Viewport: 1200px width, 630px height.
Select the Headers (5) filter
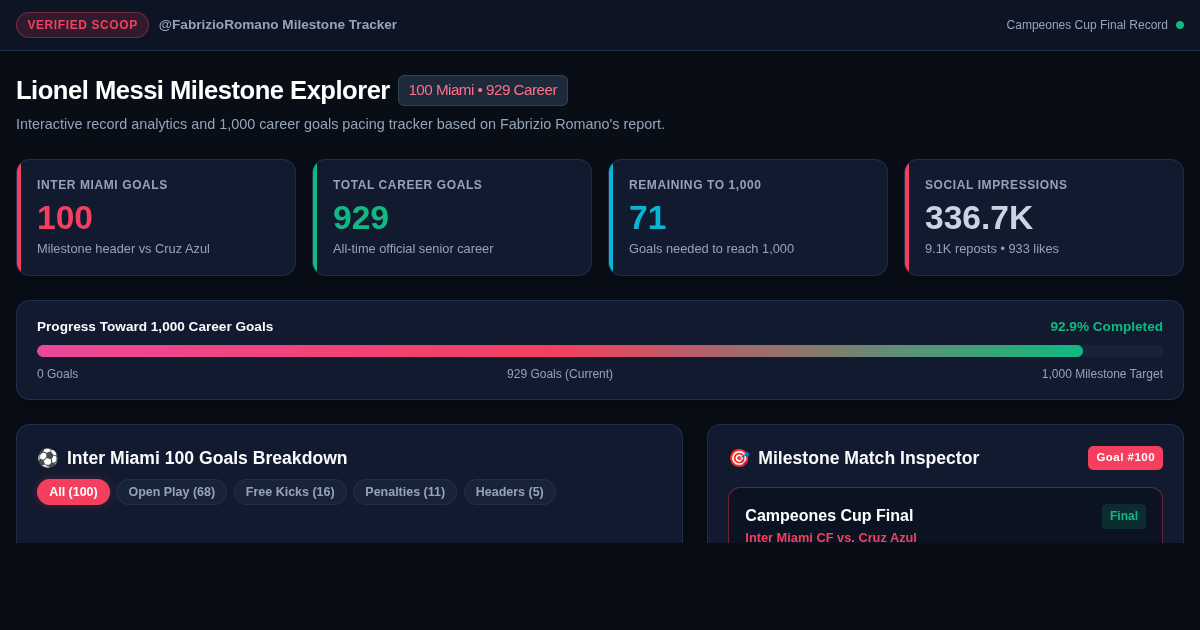(x=510, y=492)
